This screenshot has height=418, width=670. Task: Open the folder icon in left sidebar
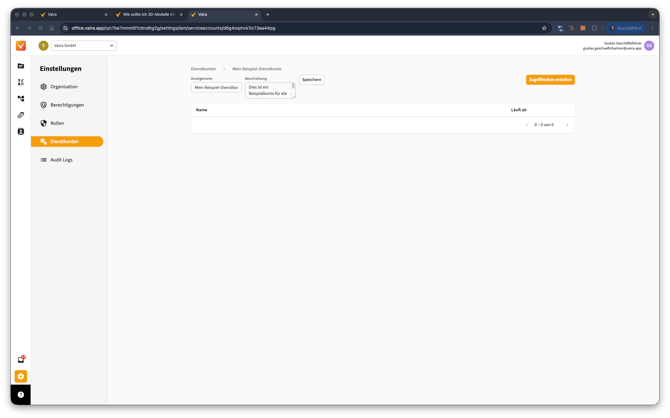[21, 66]
